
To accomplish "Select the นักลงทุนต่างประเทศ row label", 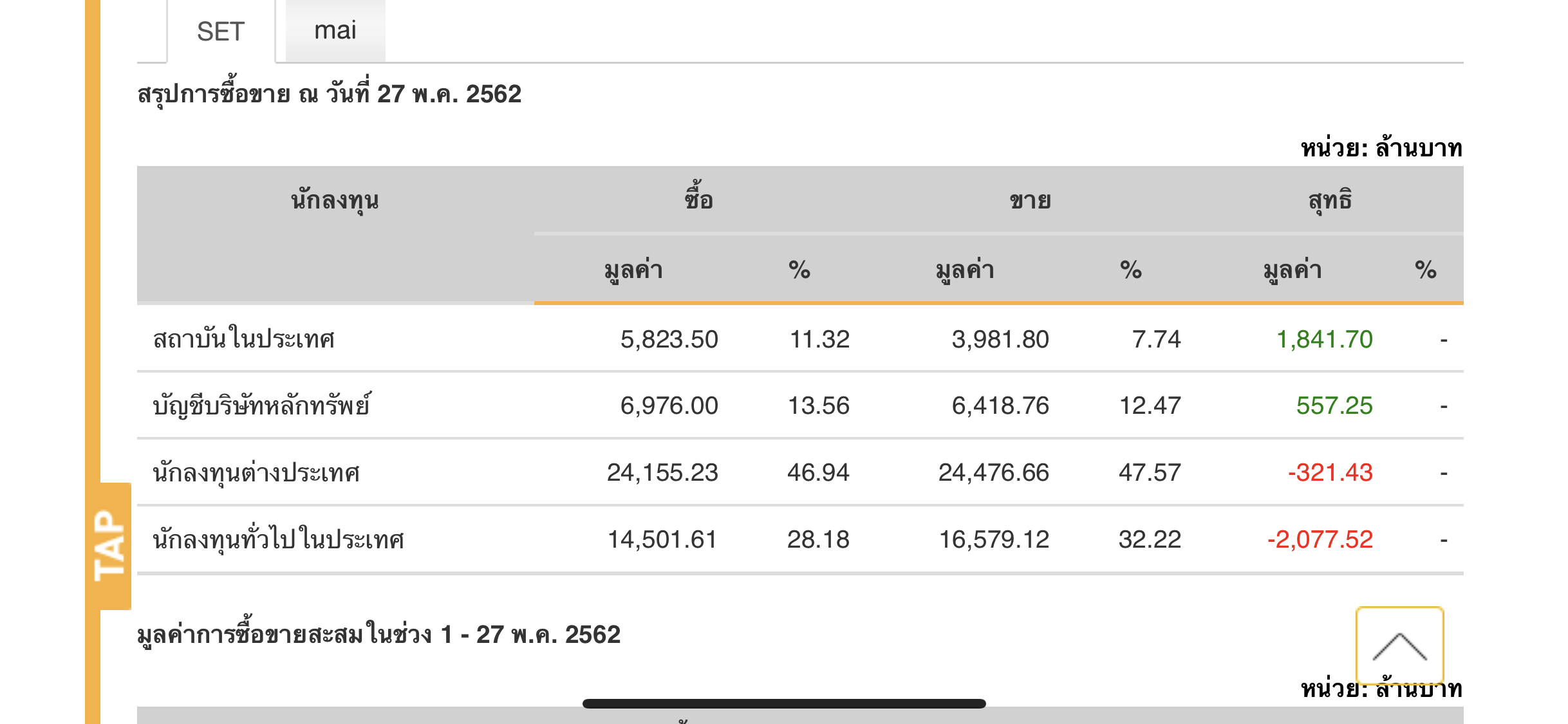I will click(256, 473).
